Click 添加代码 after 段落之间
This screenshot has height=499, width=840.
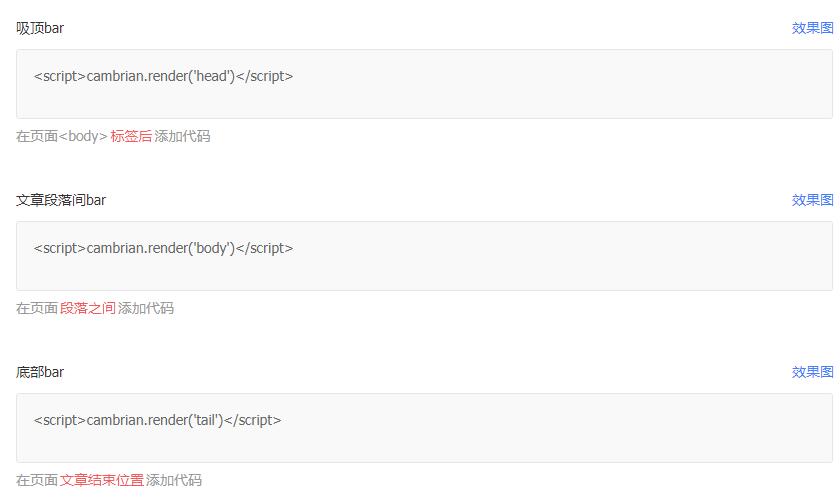click(x=146, y=308)
